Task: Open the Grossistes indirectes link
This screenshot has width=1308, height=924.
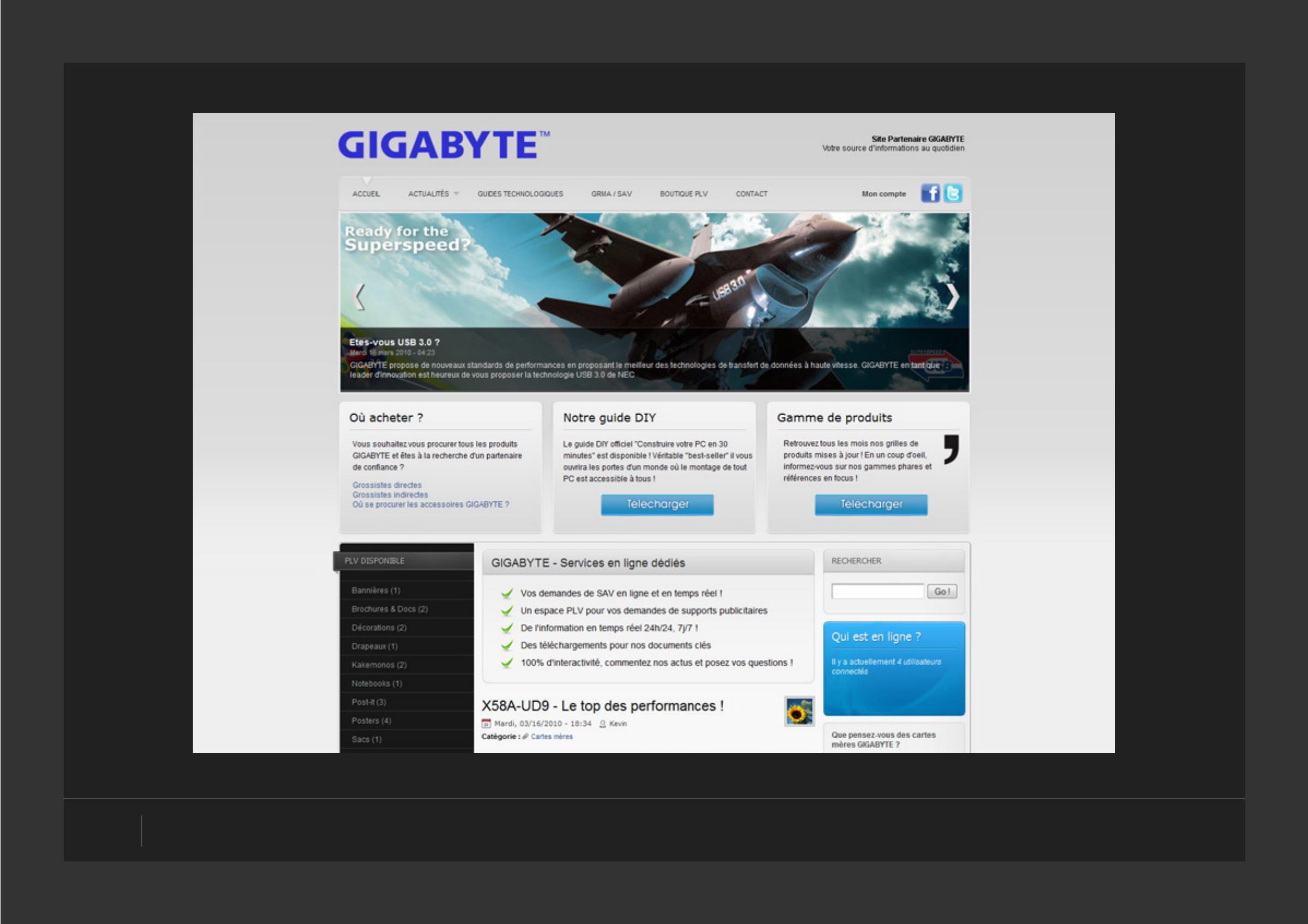Action: [390, 495]
